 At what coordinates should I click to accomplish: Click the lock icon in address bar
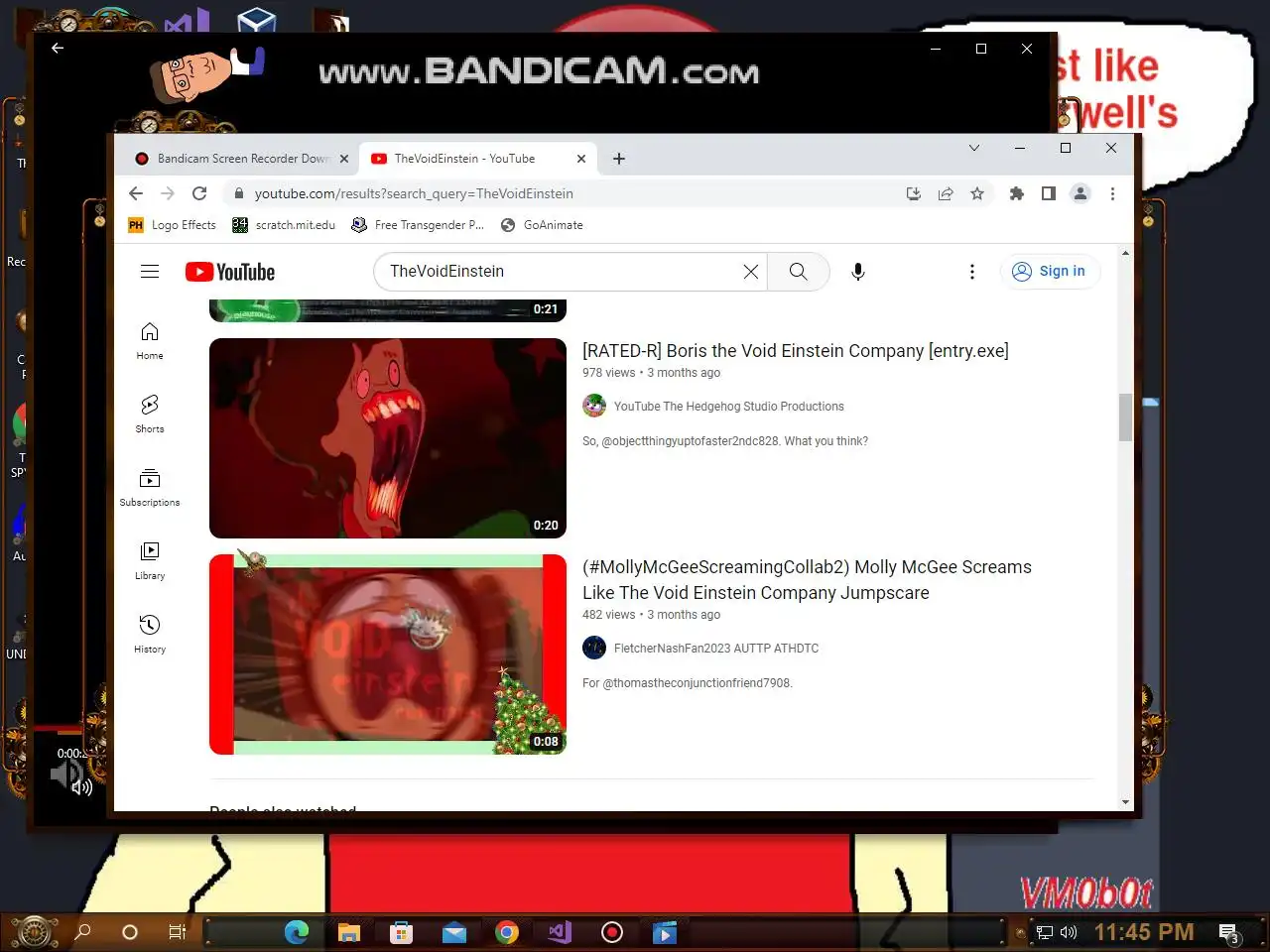tap(238, 193)
